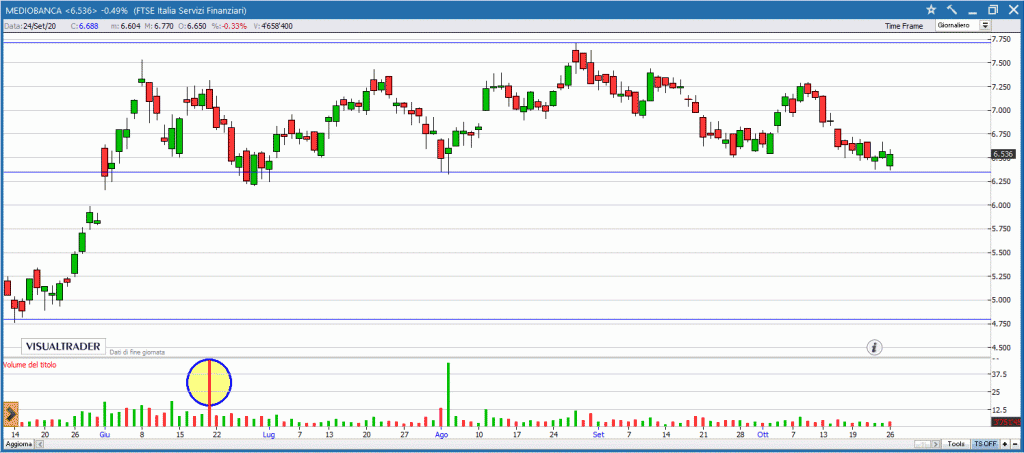Expand side panel with orange chevron arrow

[x=10, y=414]
